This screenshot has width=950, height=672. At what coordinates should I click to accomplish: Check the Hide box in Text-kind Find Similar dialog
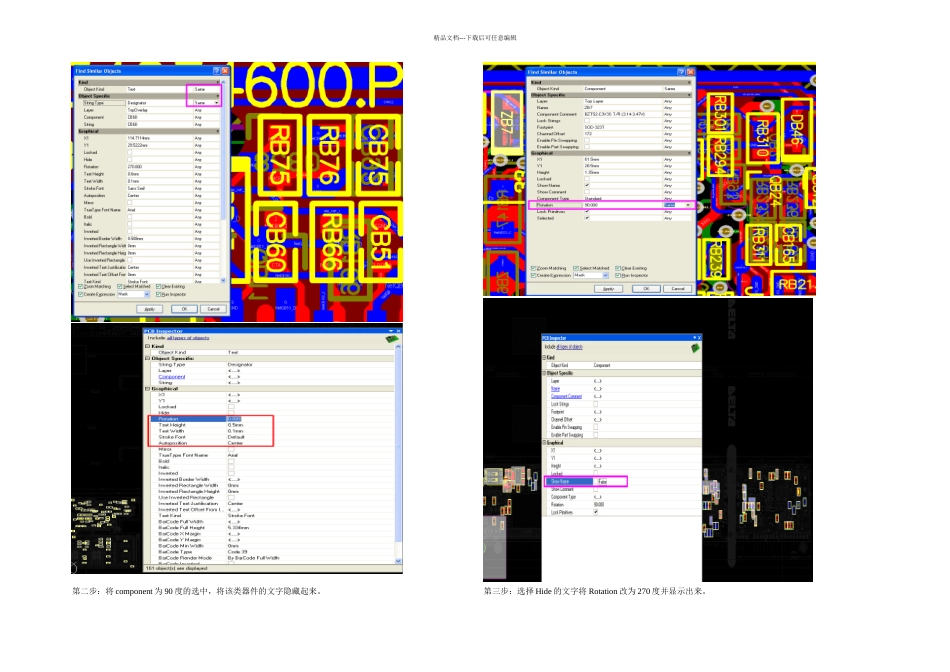(130, 159)
